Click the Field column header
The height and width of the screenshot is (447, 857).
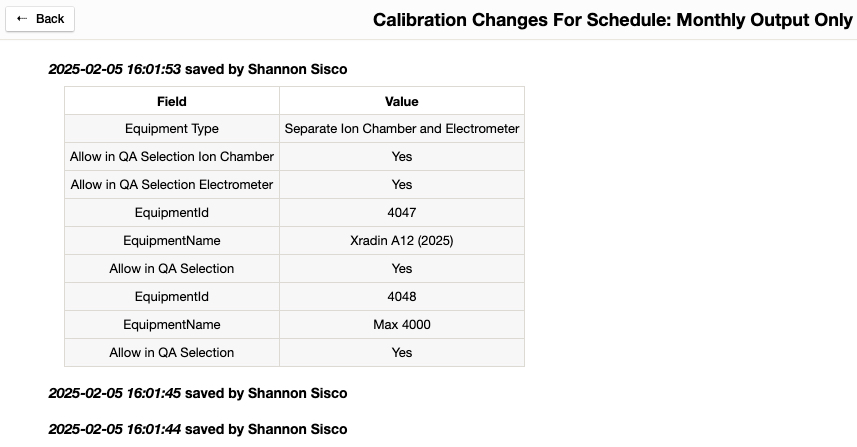point(172,101)
